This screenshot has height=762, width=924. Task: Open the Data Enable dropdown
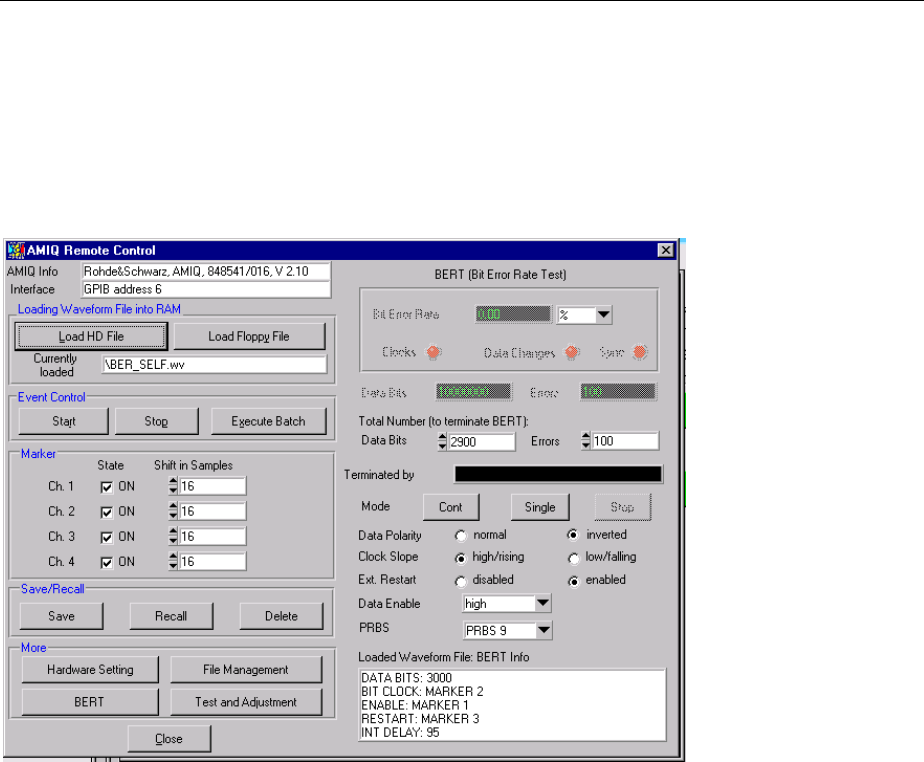(x=543, y=603)
